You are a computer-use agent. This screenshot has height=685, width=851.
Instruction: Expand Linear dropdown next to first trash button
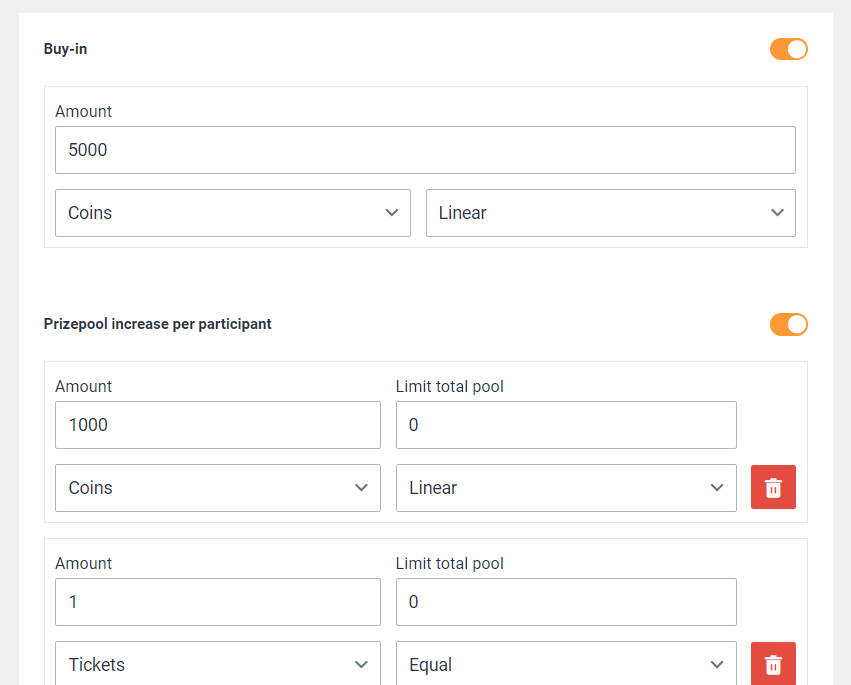(x=565, y=488)
